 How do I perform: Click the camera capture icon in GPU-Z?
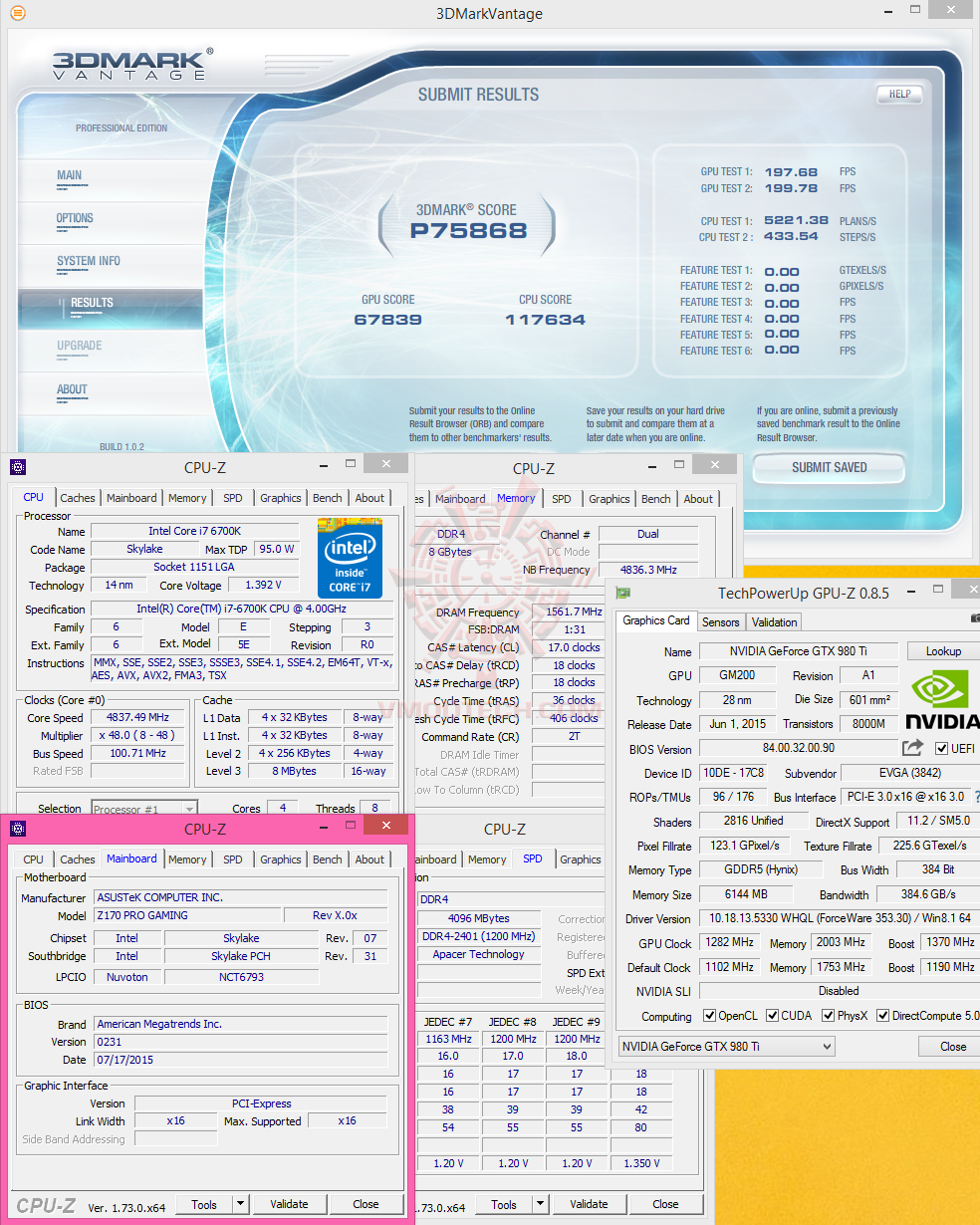pyautogui.click(x=974, y=618)
